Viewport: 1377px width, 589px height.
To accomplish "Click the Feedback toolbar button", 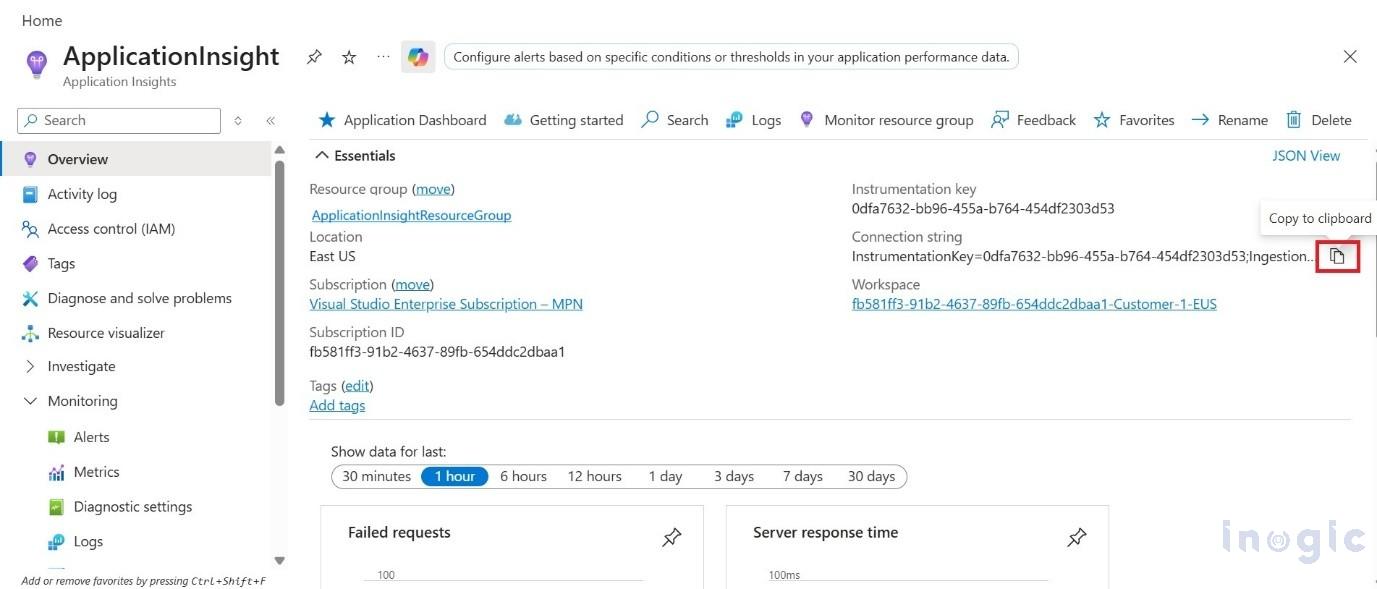I will point(1033,120).
